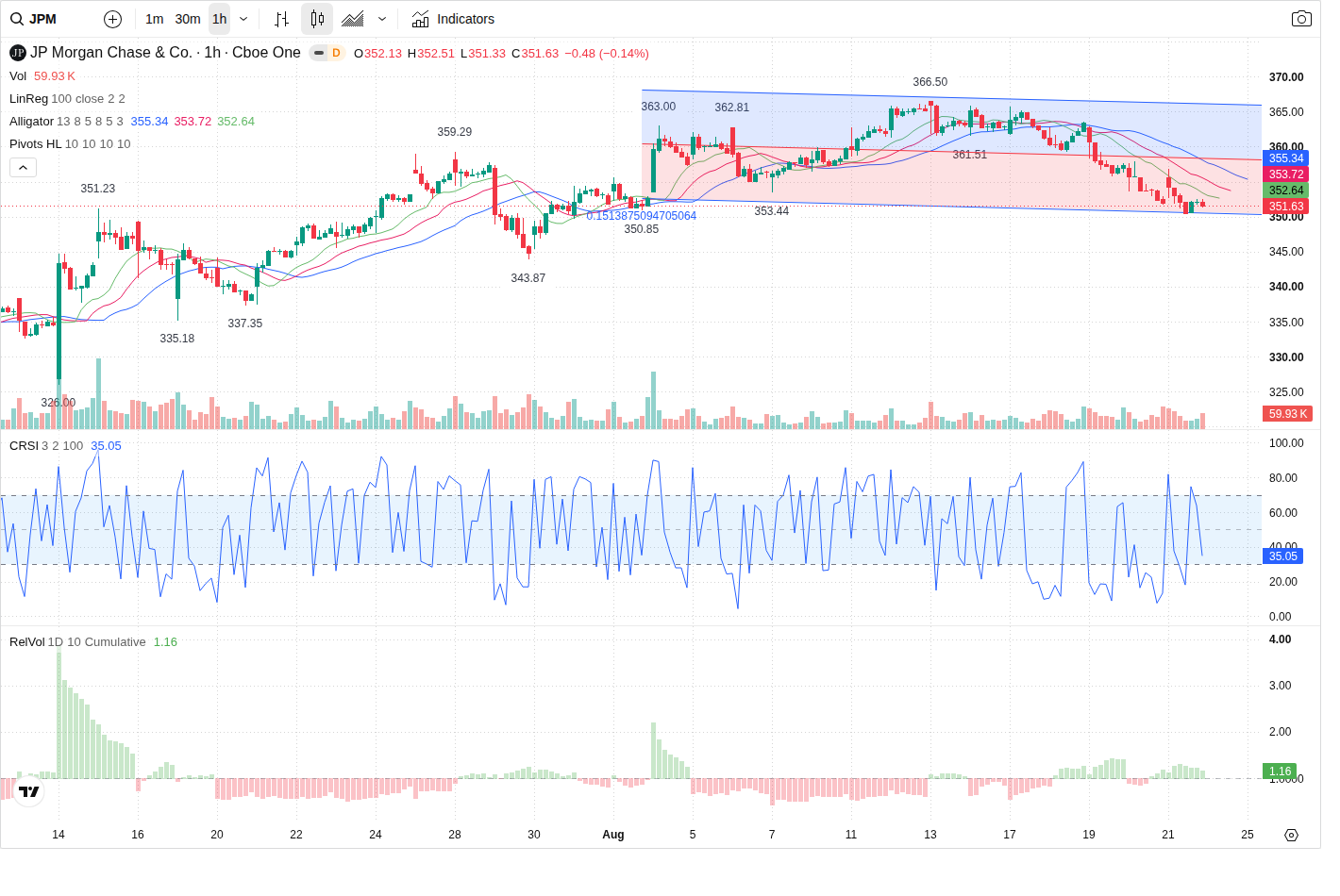Click the 361.51 pivot label
This screenshot has width=1340, height=896.
pos(969,155)
